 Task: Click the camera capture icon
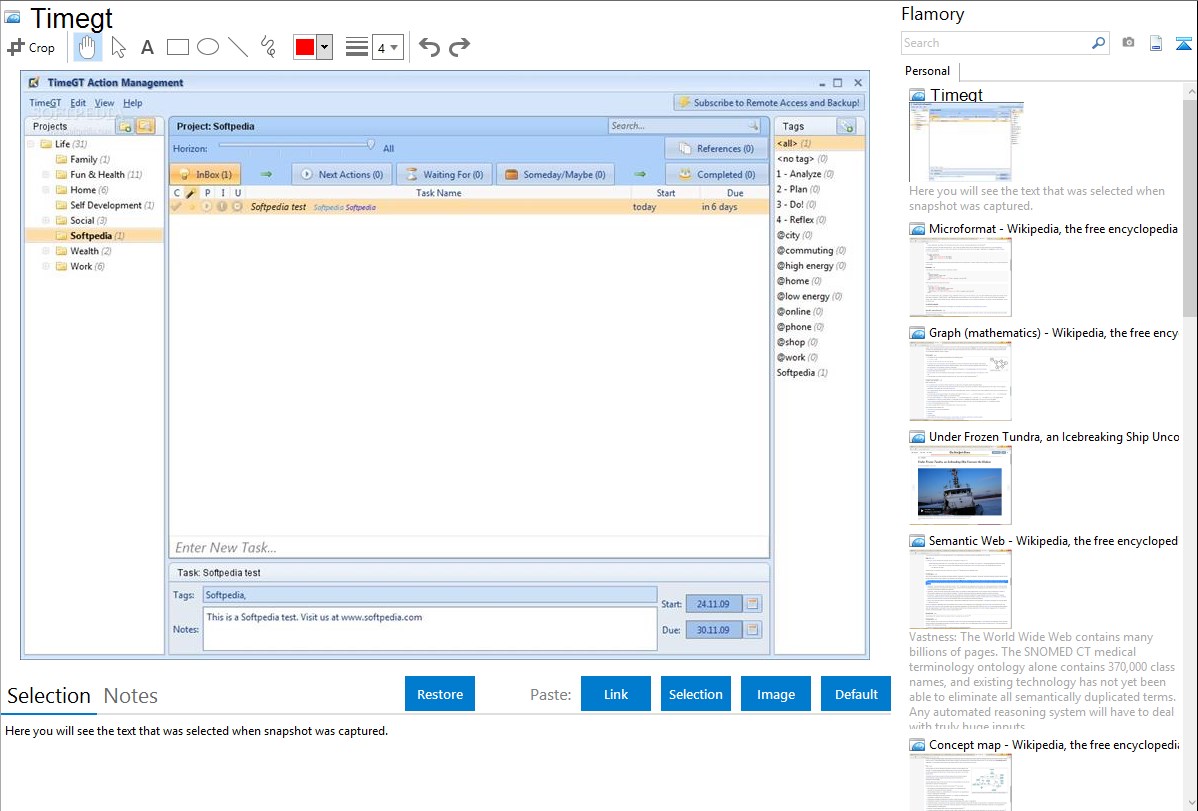(x=1128, y=43)
